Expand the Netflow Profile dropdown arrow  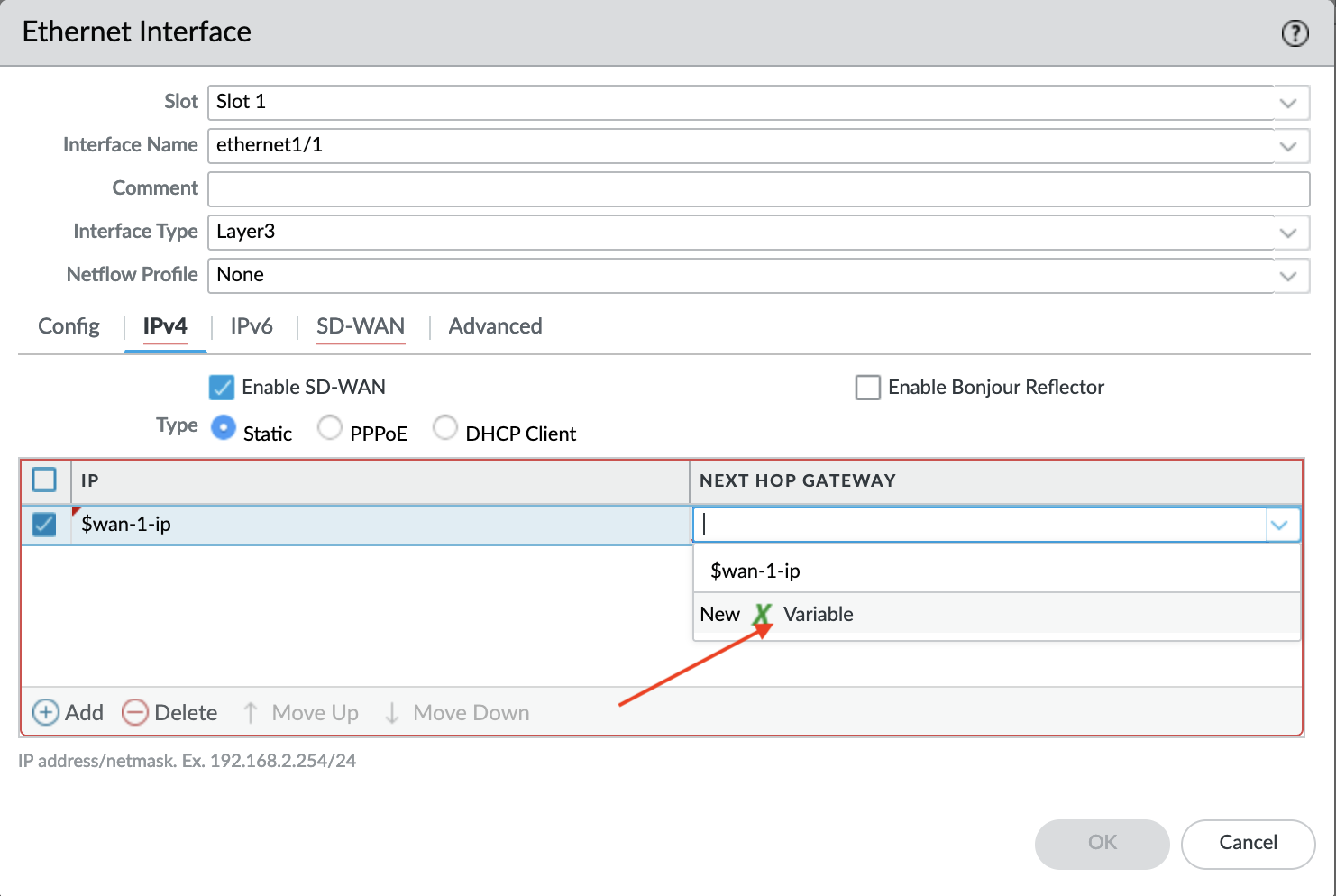(1288, 276)
